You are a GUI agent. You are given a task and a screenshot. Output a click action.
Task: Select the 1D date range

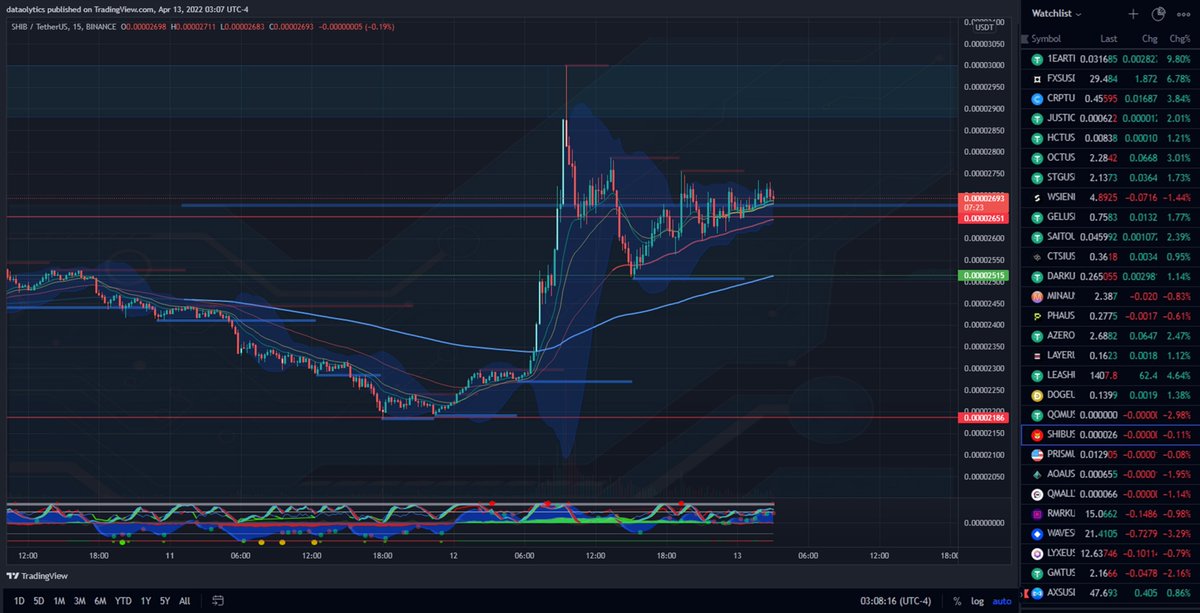(19, 601)
